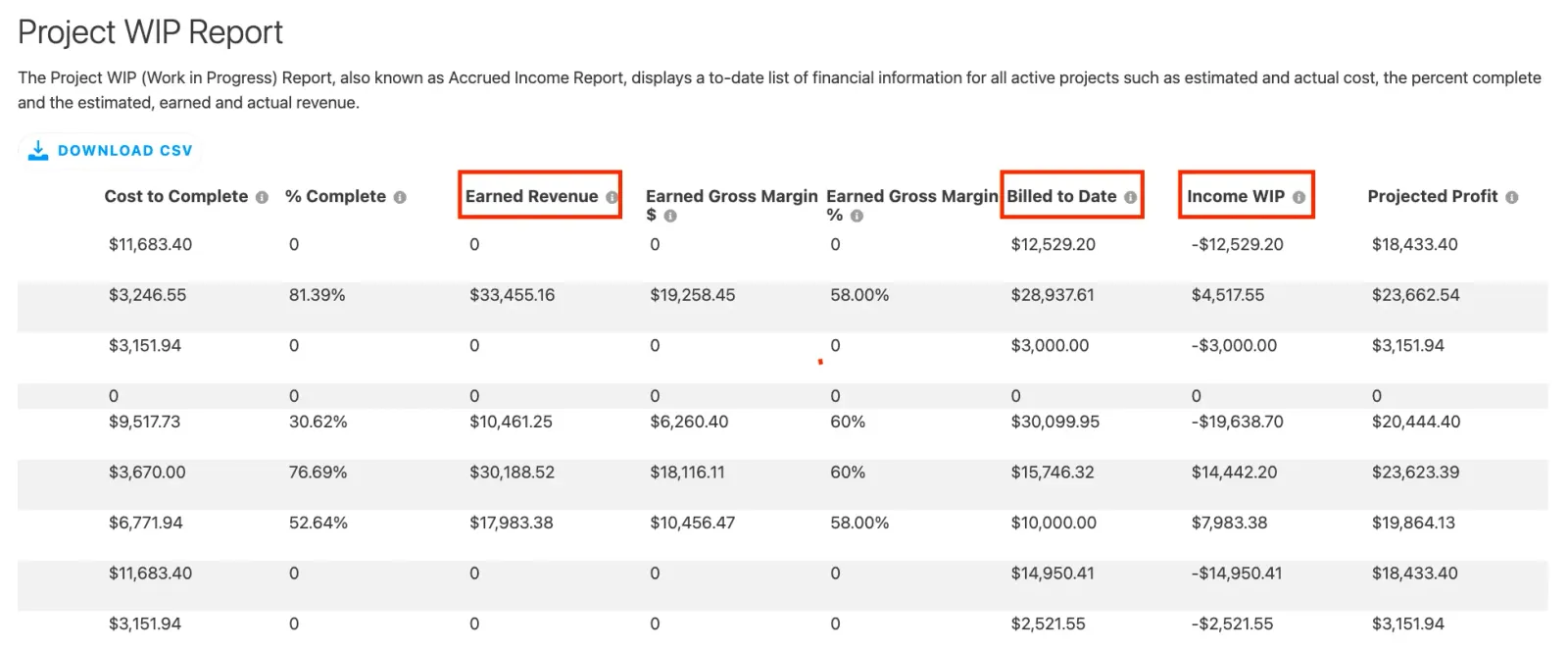Select the Cost to Complete column header
Viewport: 1568px width, 648px height.
176,196
